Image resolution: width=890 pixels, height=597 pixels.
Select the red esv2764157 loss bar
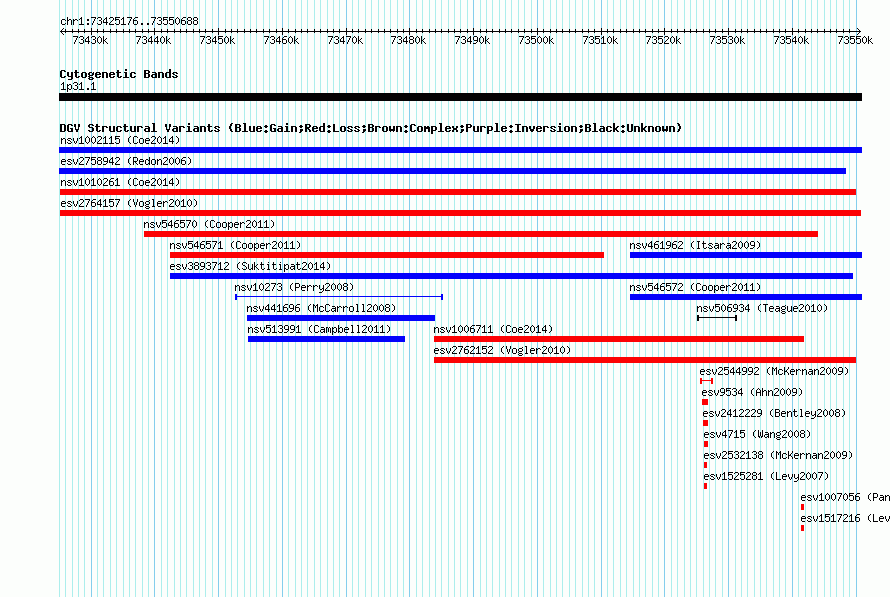coord(460,213)
